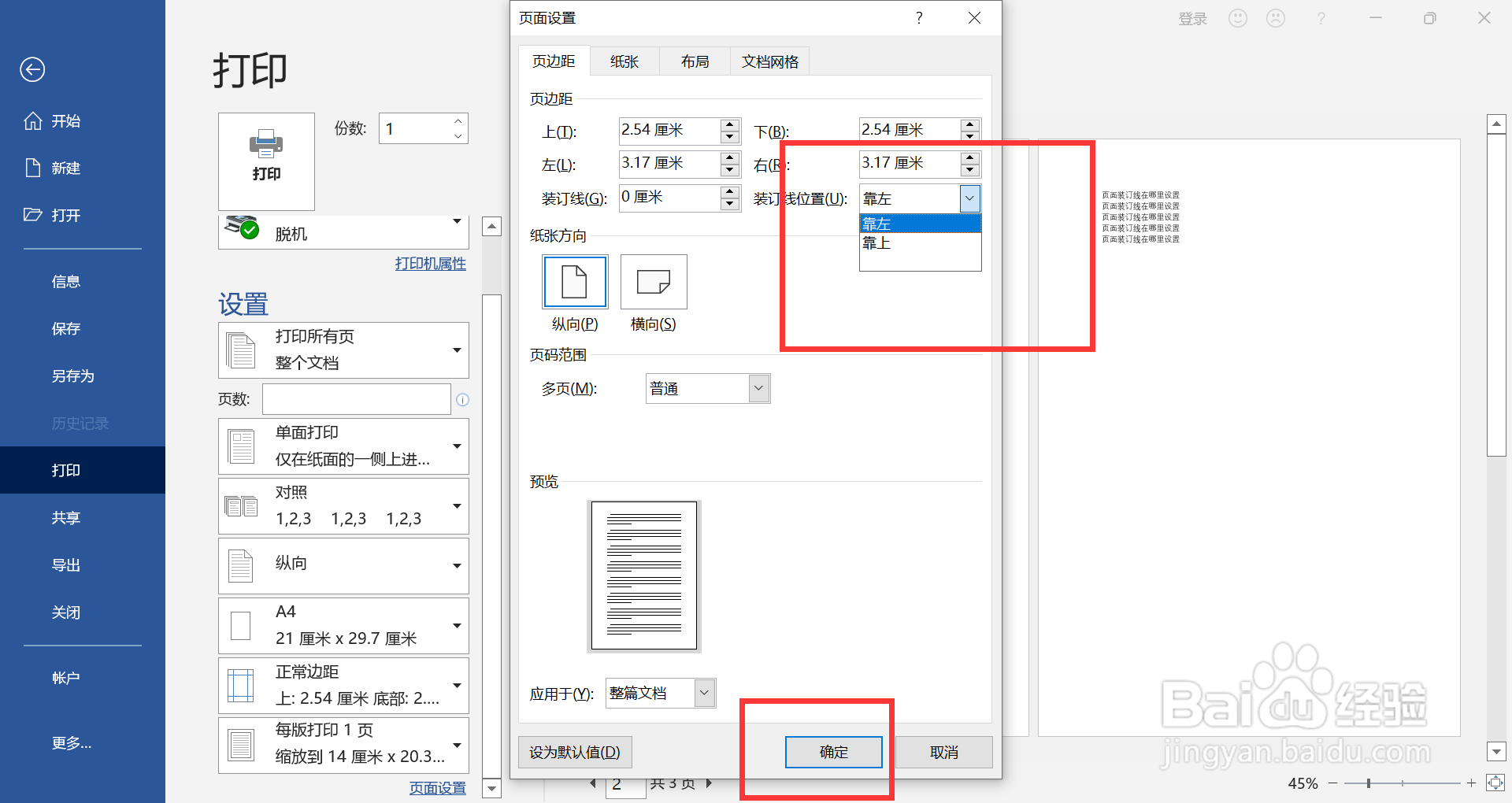
Task: Increase the 装订线 gutter value
Action: (x=730, y=191)
